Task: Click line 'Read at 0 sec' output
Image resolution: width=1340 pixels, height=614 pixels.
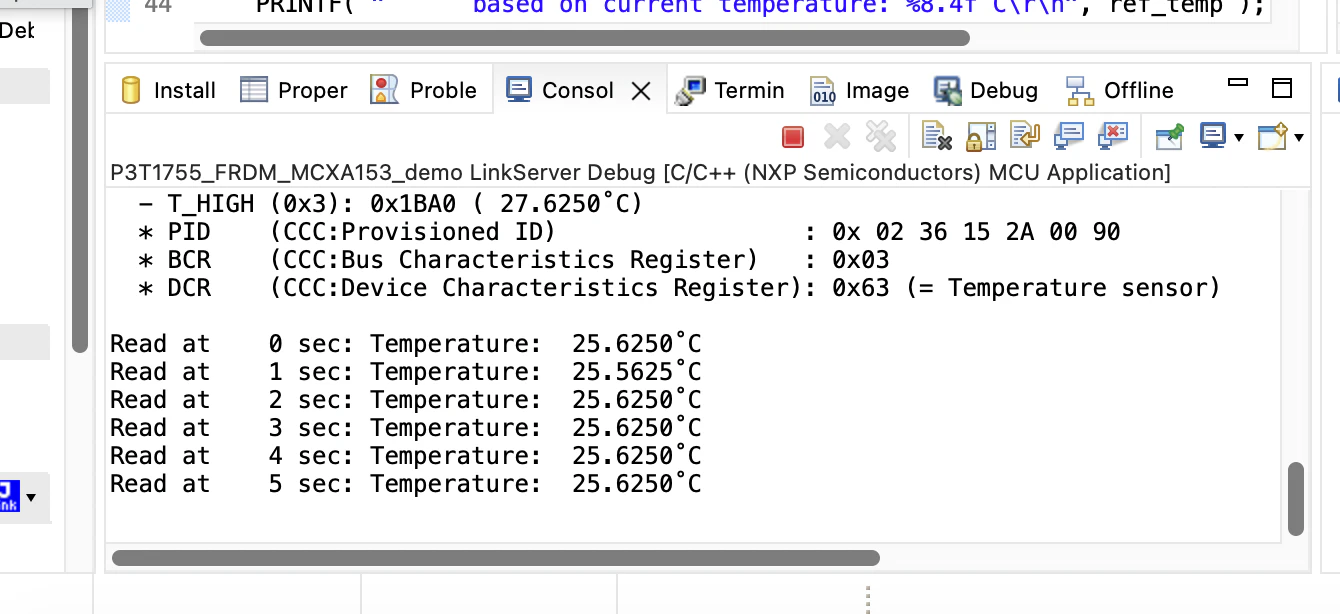Action: [406, 344]
